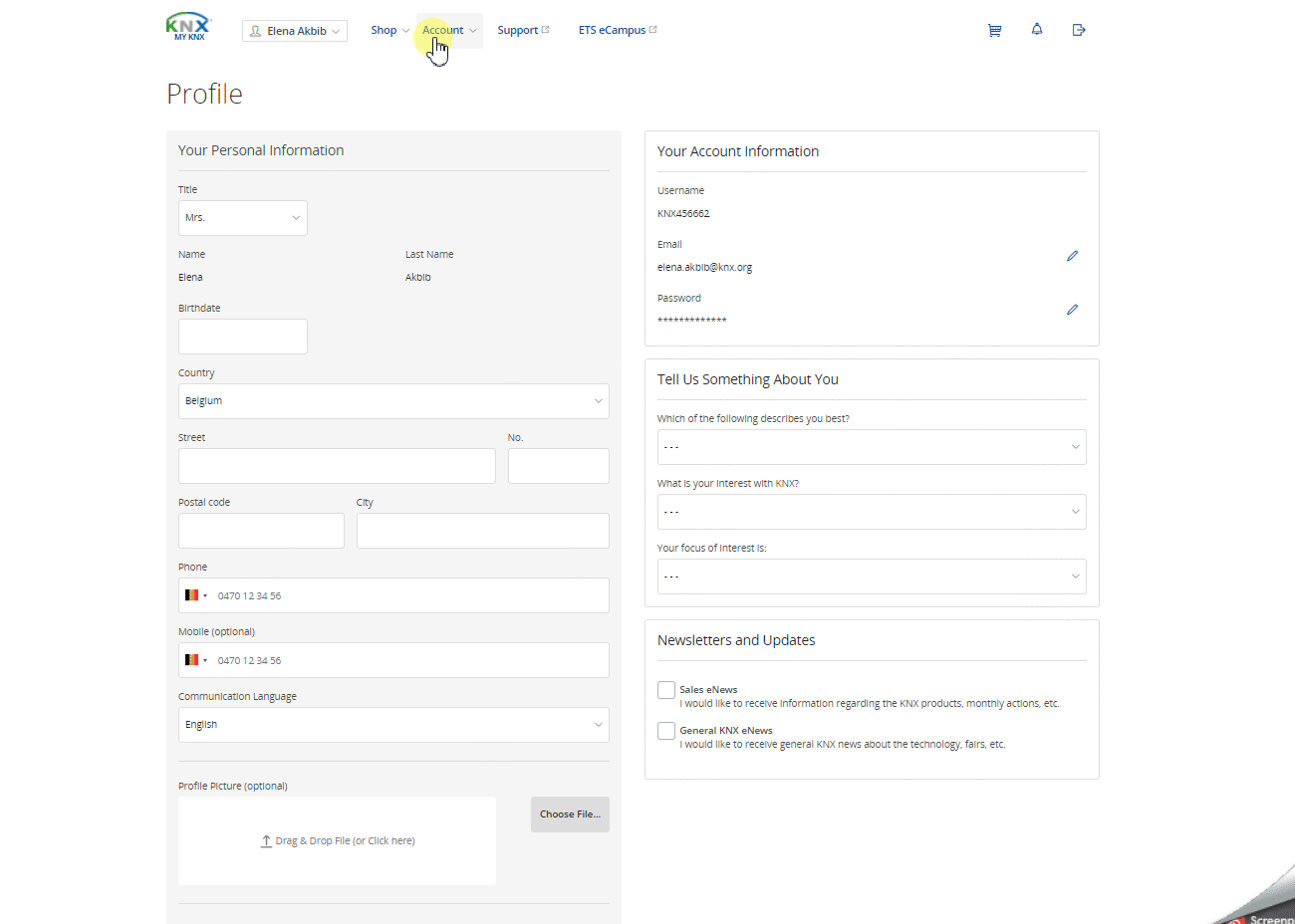Open the shopping cart icon

[994, 30]
